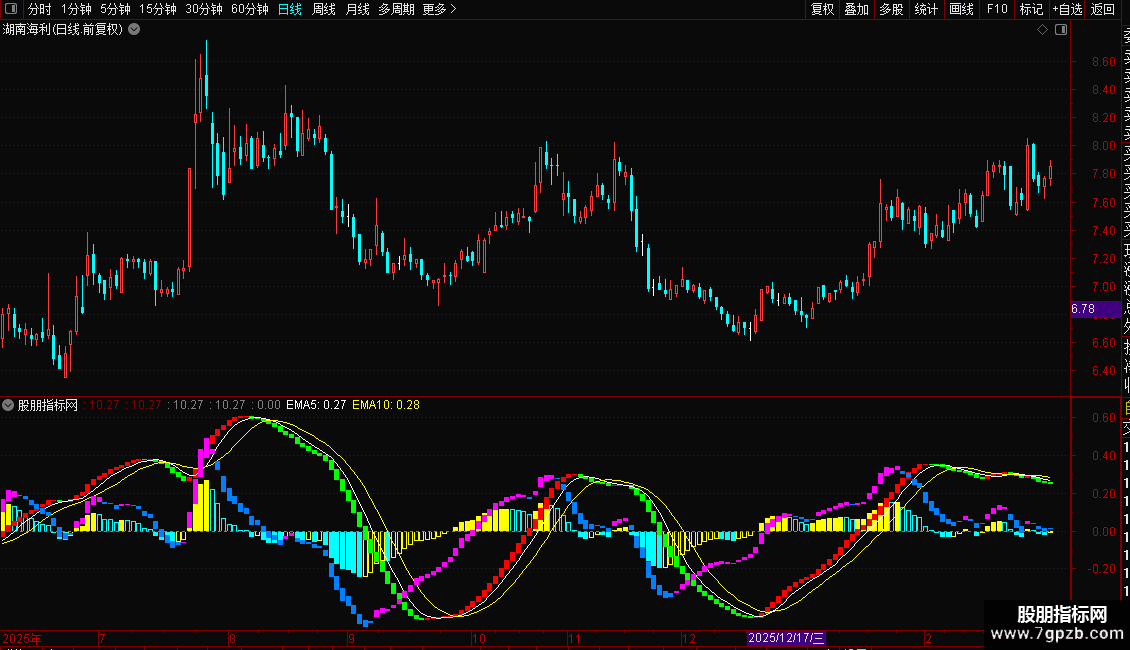
Task: Open the indicator dropdown beside 股朋指标网
Action: tap(8, 405)
